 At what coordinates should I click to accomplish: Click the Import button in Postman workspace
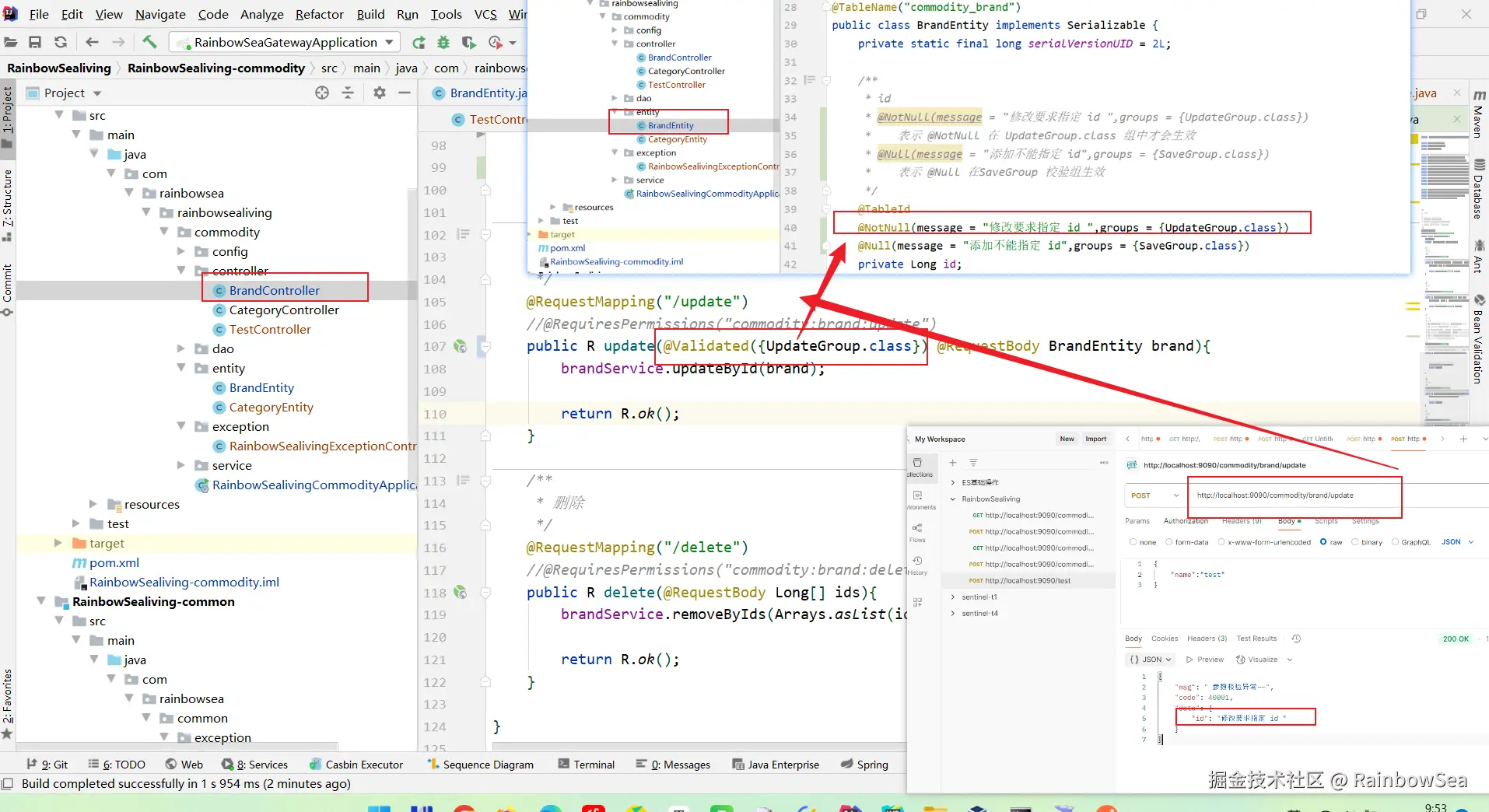click(x=1095, y=439)
